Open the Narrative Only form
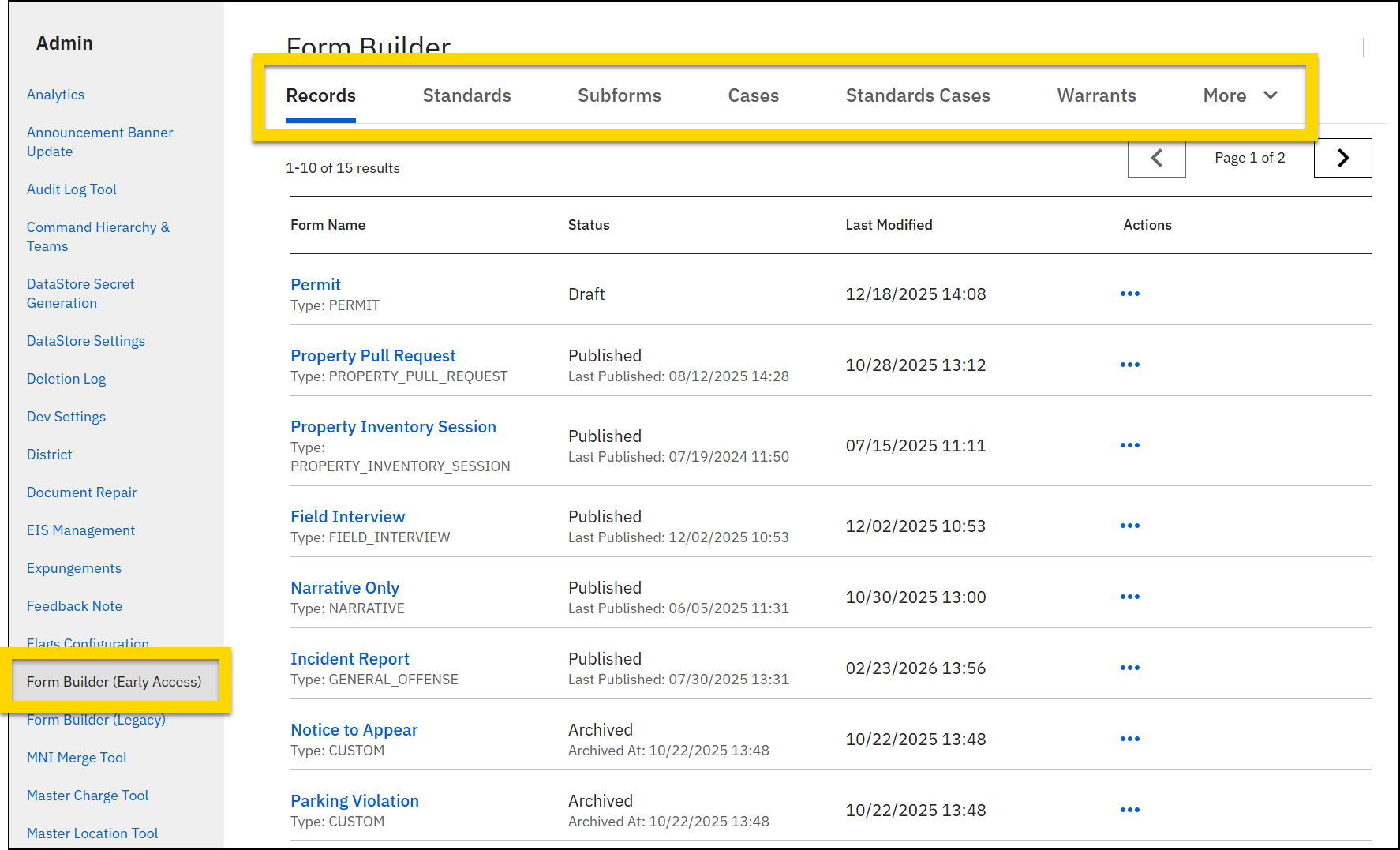The height and width of the screenshot is (850, 1400). (344, 587)
